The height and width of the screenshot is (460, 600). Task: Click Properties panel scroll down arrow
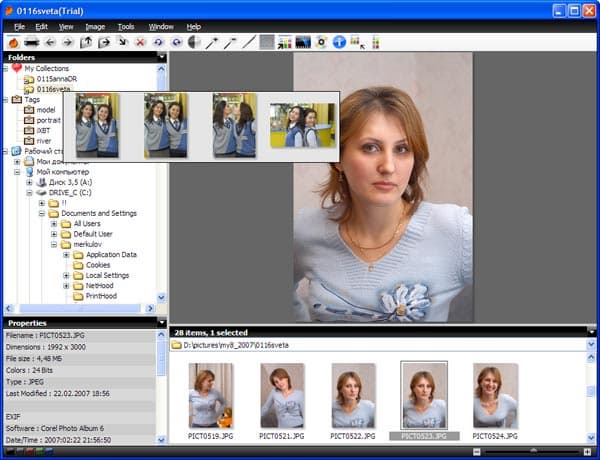pyautogui.click(x=161, y=440)
